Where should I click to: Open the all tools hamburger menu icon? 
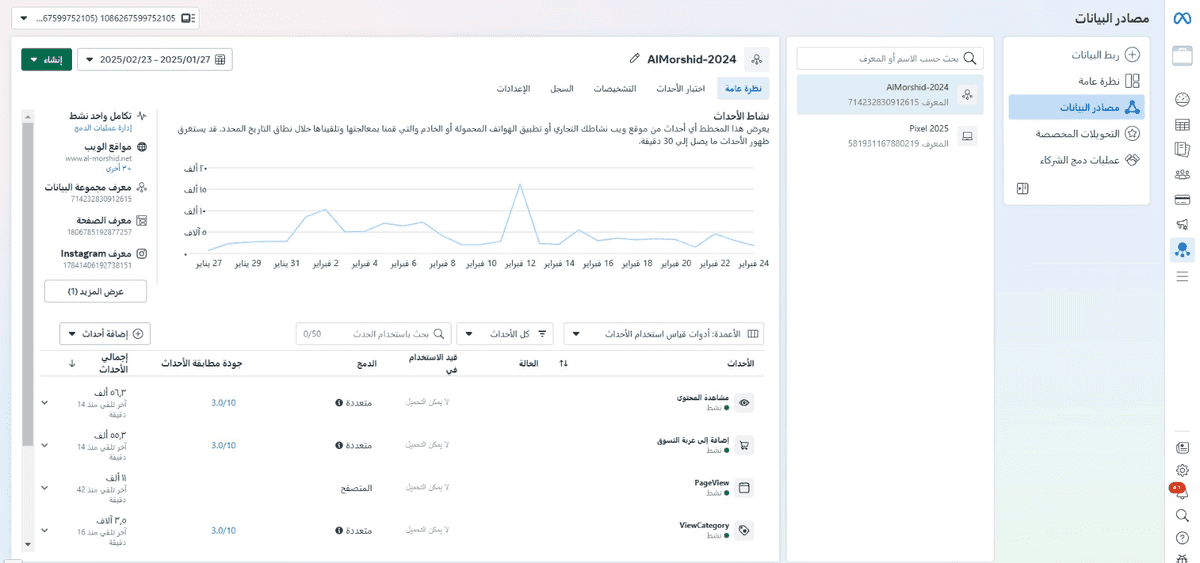click(1182, 276)
